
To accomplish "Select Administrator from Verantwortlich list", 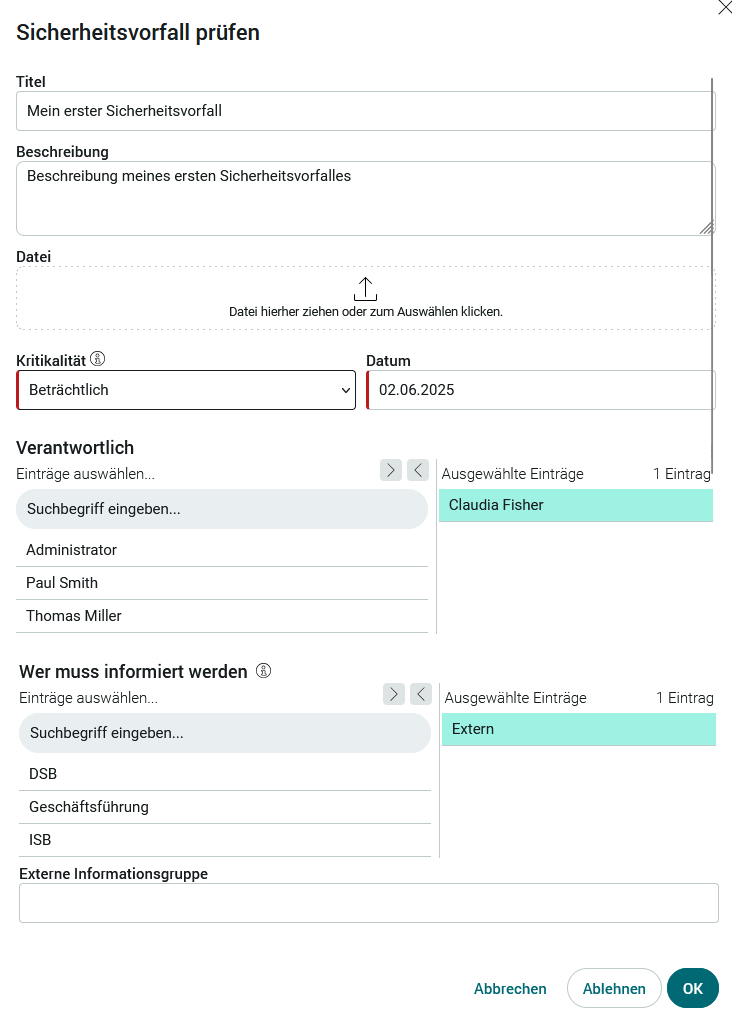I will coord(222,550).
